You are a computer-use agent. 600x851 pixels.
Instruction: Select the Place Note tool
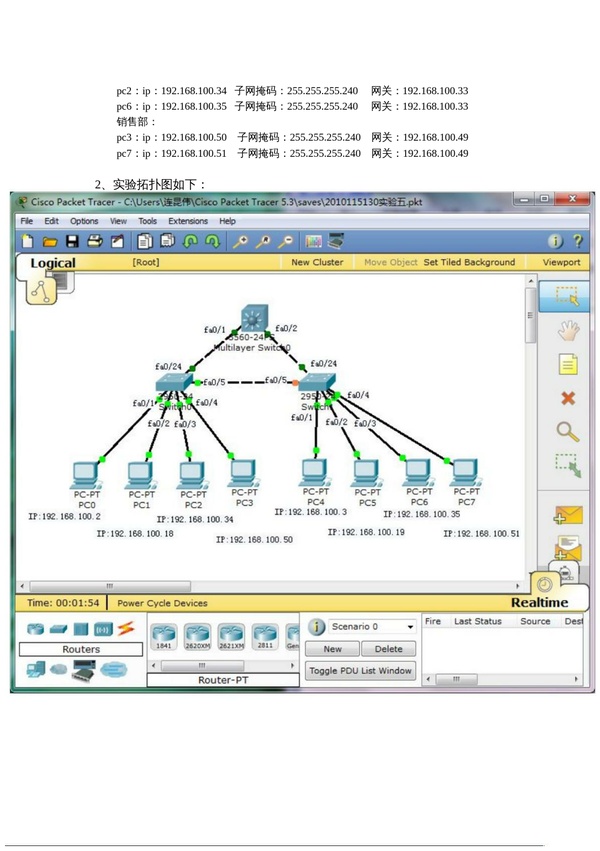(x=567, y=364)
